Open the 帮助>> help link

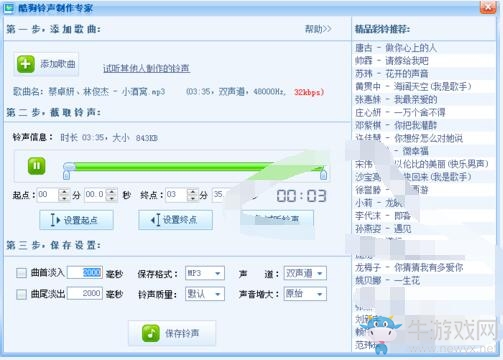pyautogui.click(x=318, y=29)
